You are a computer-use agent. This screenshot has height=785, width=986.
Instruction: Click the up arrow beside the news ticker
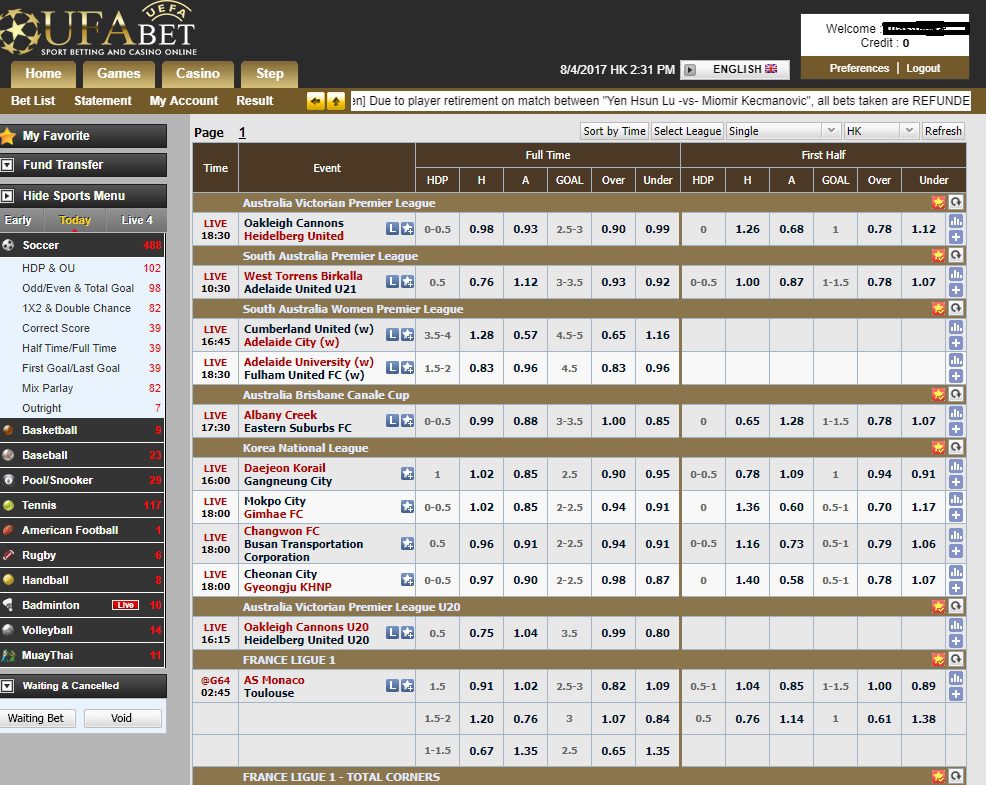click(336, 101)
